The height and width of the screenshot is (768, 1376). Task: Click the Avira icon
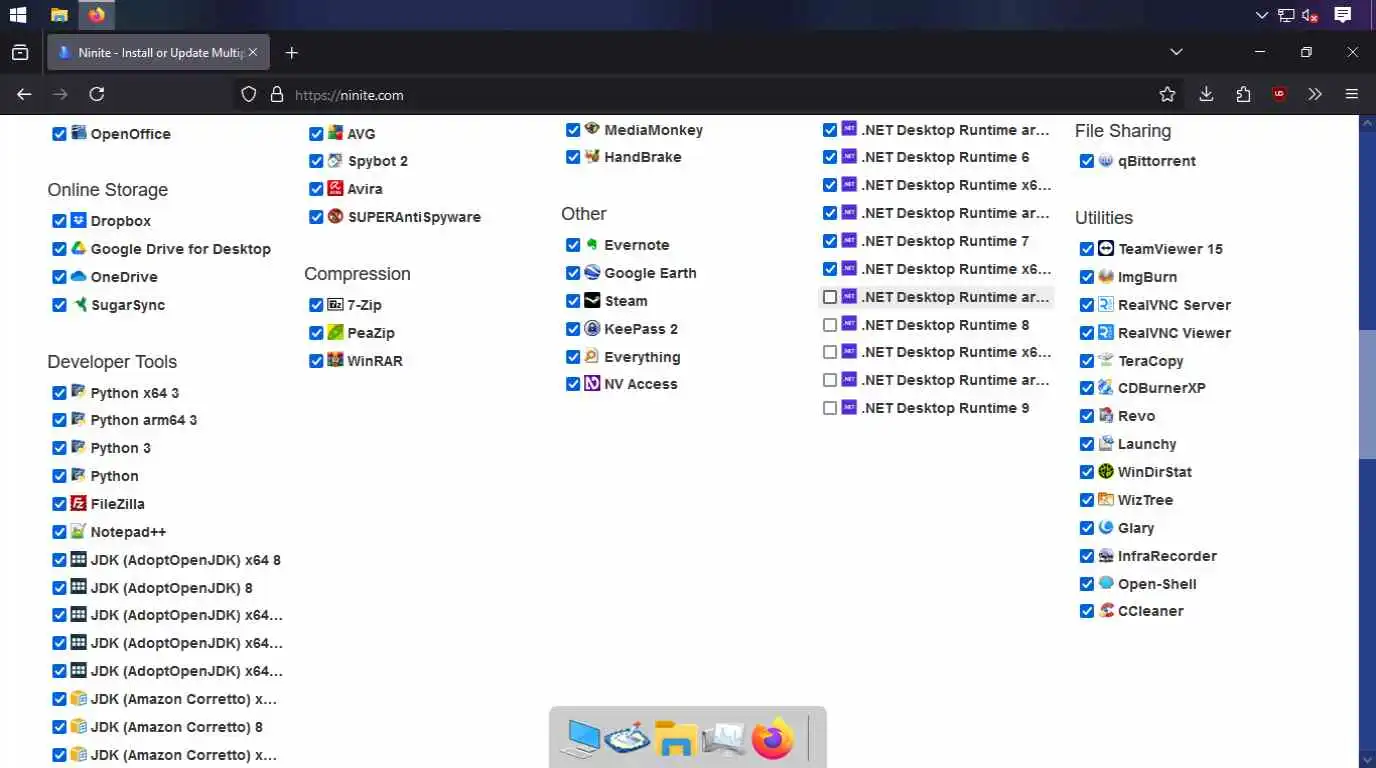(x=335, y=188)
